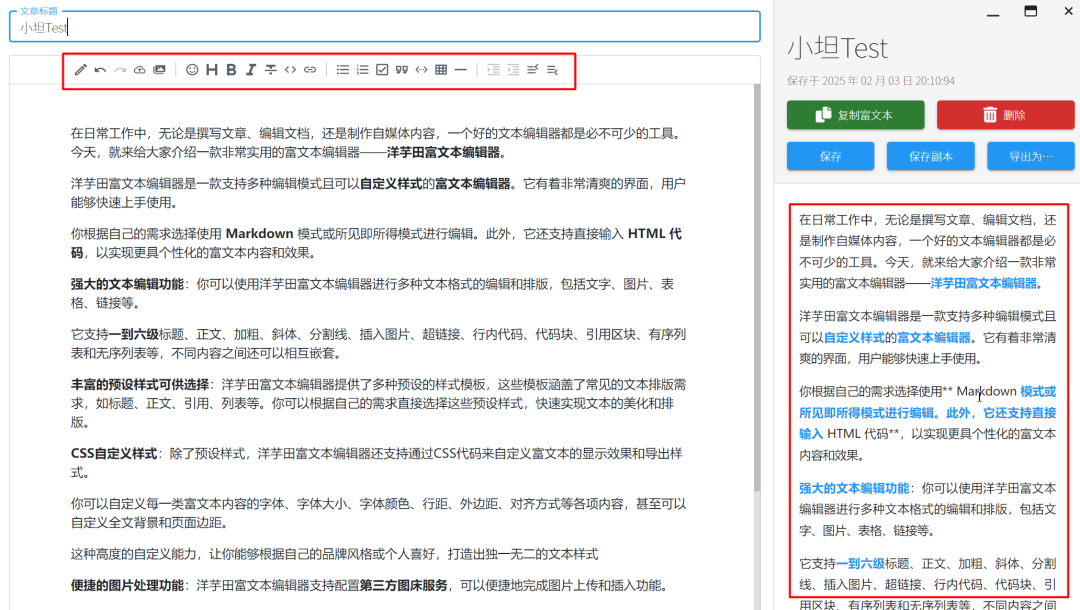Click the increase indent icon
This screenshot has height=610, width=1080.
493,70
